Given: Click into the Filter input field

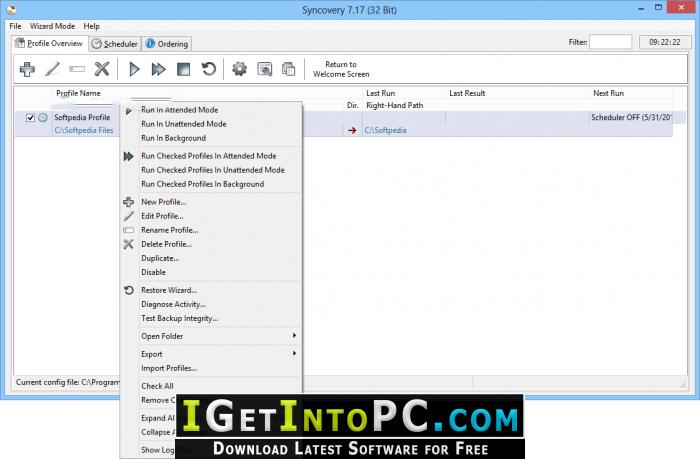Looking at the screenshot, I should 611,42.
